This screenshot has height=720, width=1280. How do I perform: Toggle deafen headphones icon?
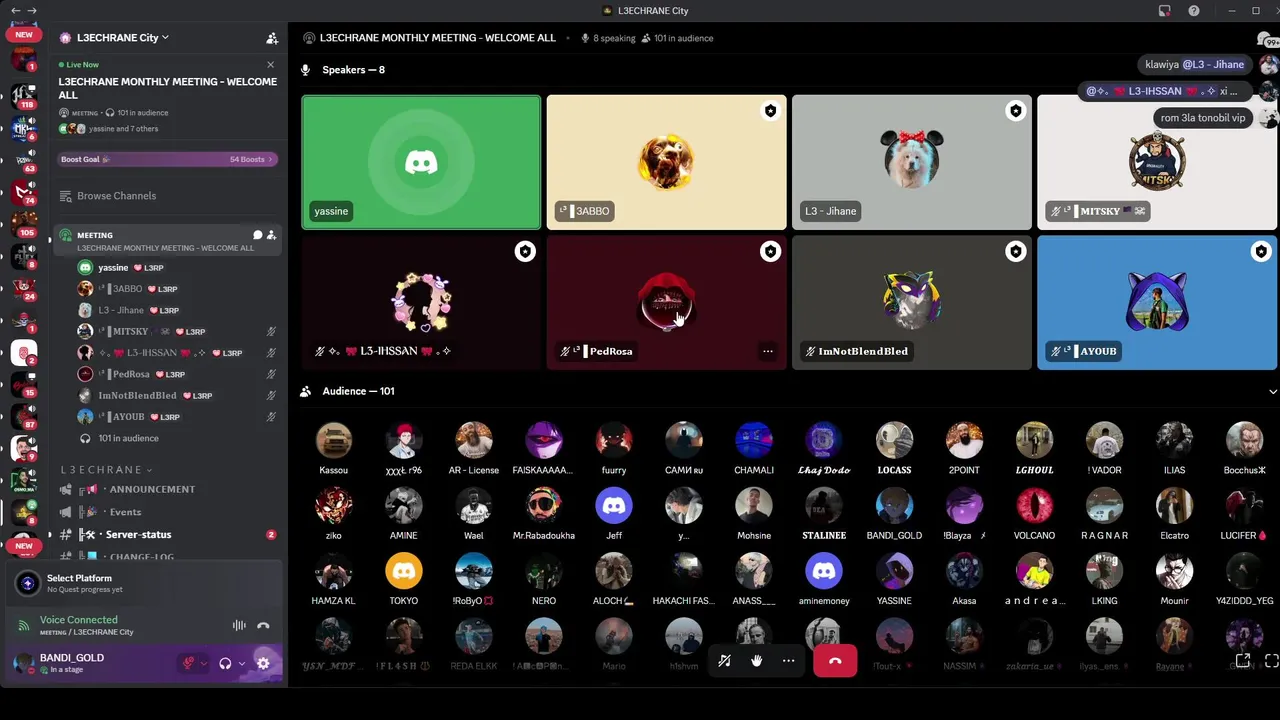click(225, 663)
